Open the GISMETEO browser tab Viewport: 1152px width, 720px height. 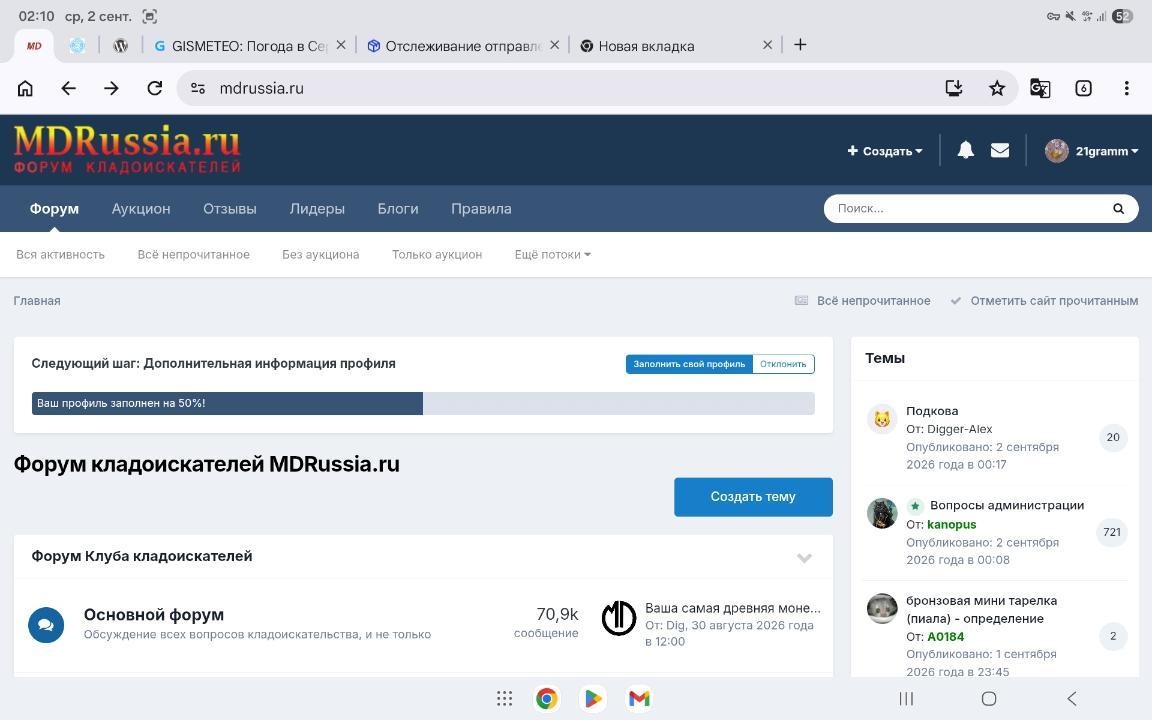point(242,46)
